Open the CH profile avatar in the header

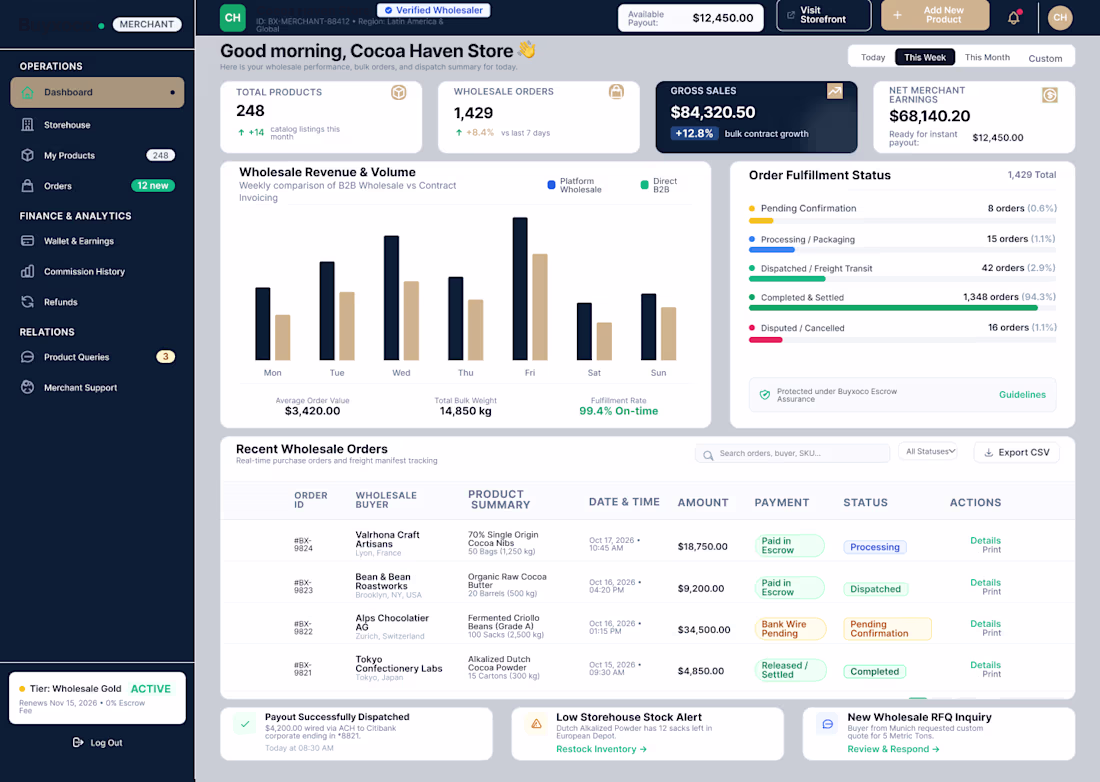click(x=1060, y=18)
